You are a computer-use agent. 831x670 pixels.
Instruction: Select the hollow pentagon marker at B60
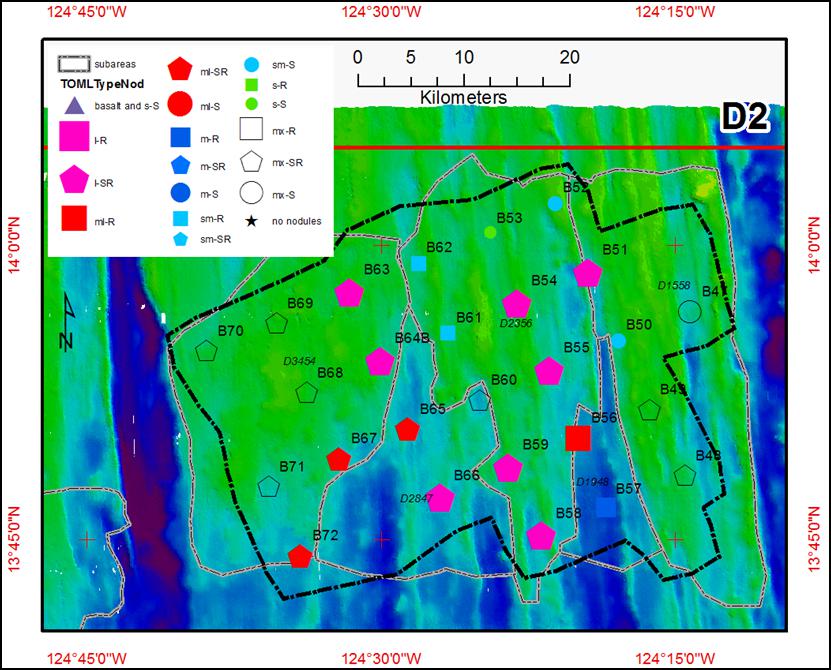(479, 400)
